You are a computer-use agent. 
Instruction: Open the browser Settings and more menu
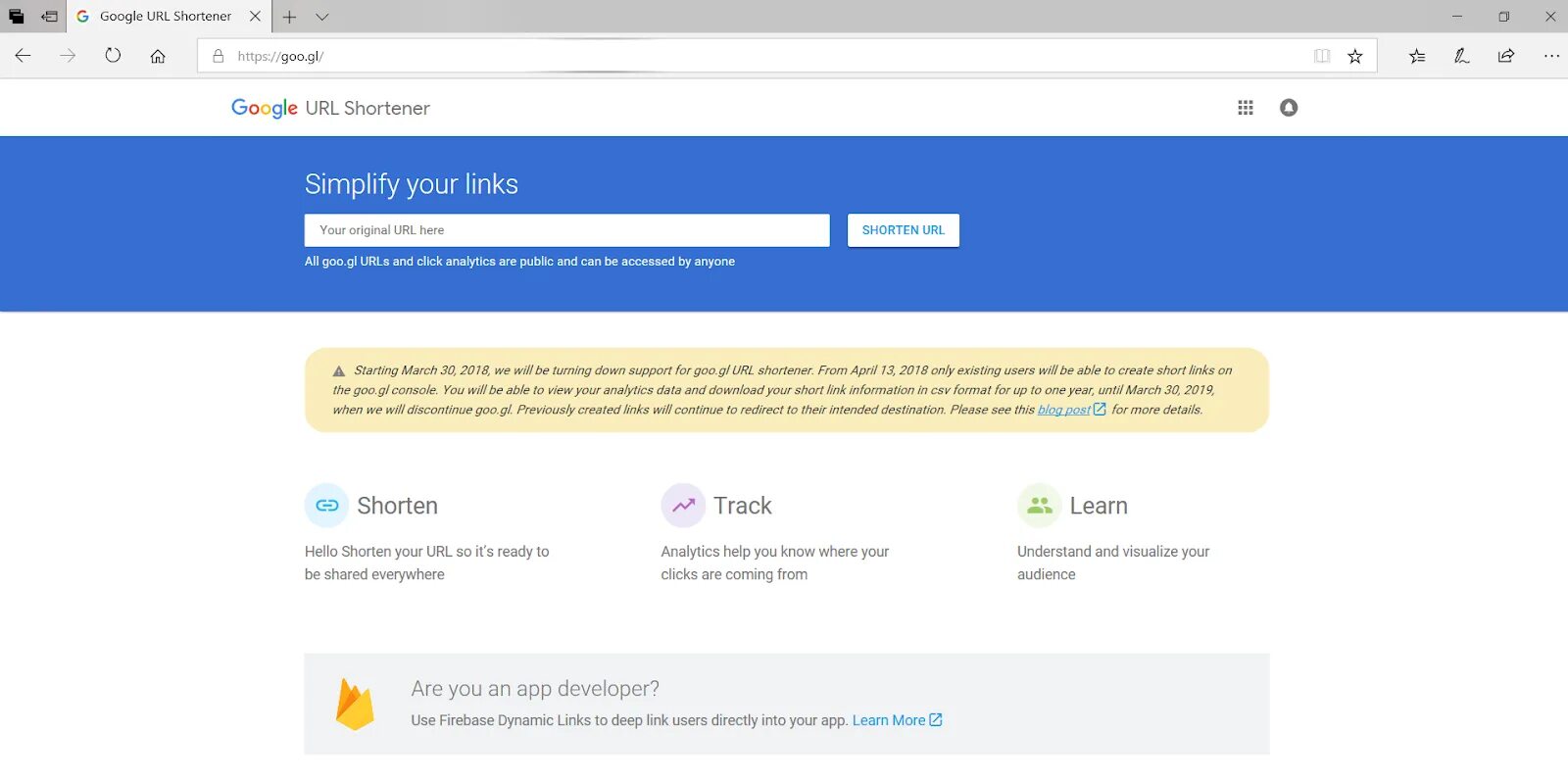click(1551, 56)
